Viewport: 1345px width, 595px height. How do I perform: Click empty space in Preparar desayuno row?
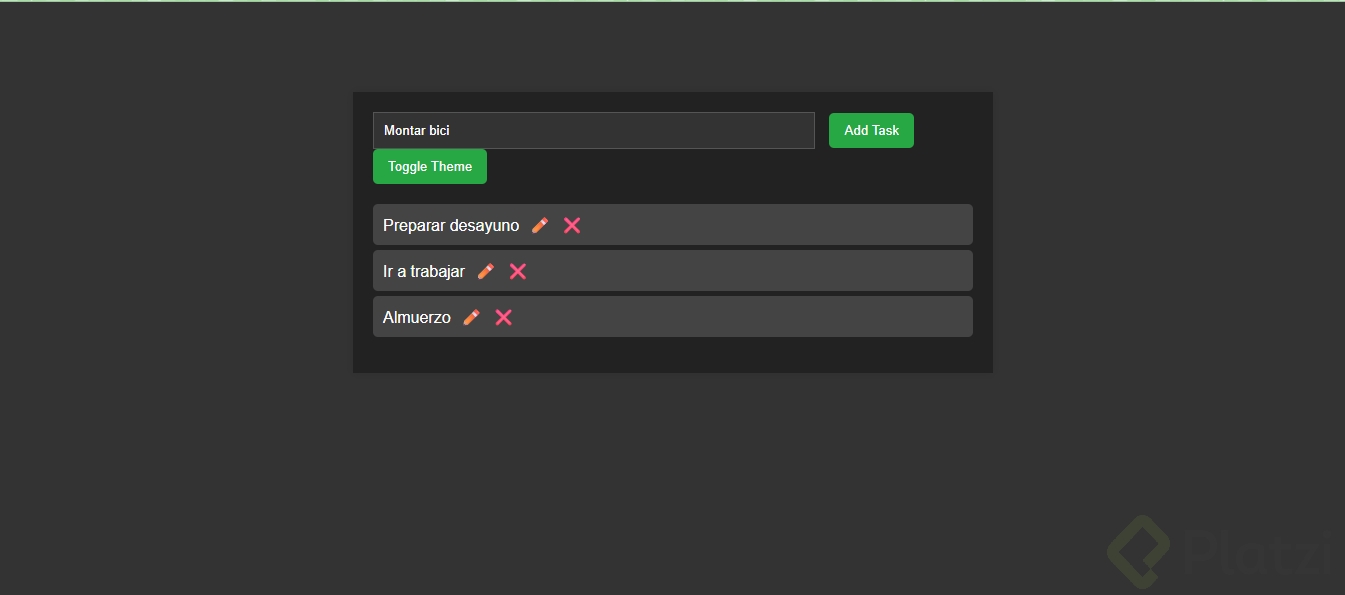tap(780, 225)
